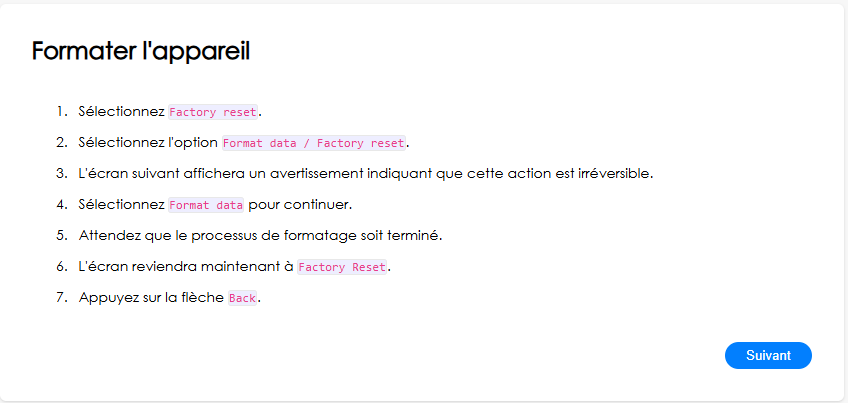Click the text "pour continuer" in step 4
This screenshot has width=848, height=403.
[x=300, y=205]
